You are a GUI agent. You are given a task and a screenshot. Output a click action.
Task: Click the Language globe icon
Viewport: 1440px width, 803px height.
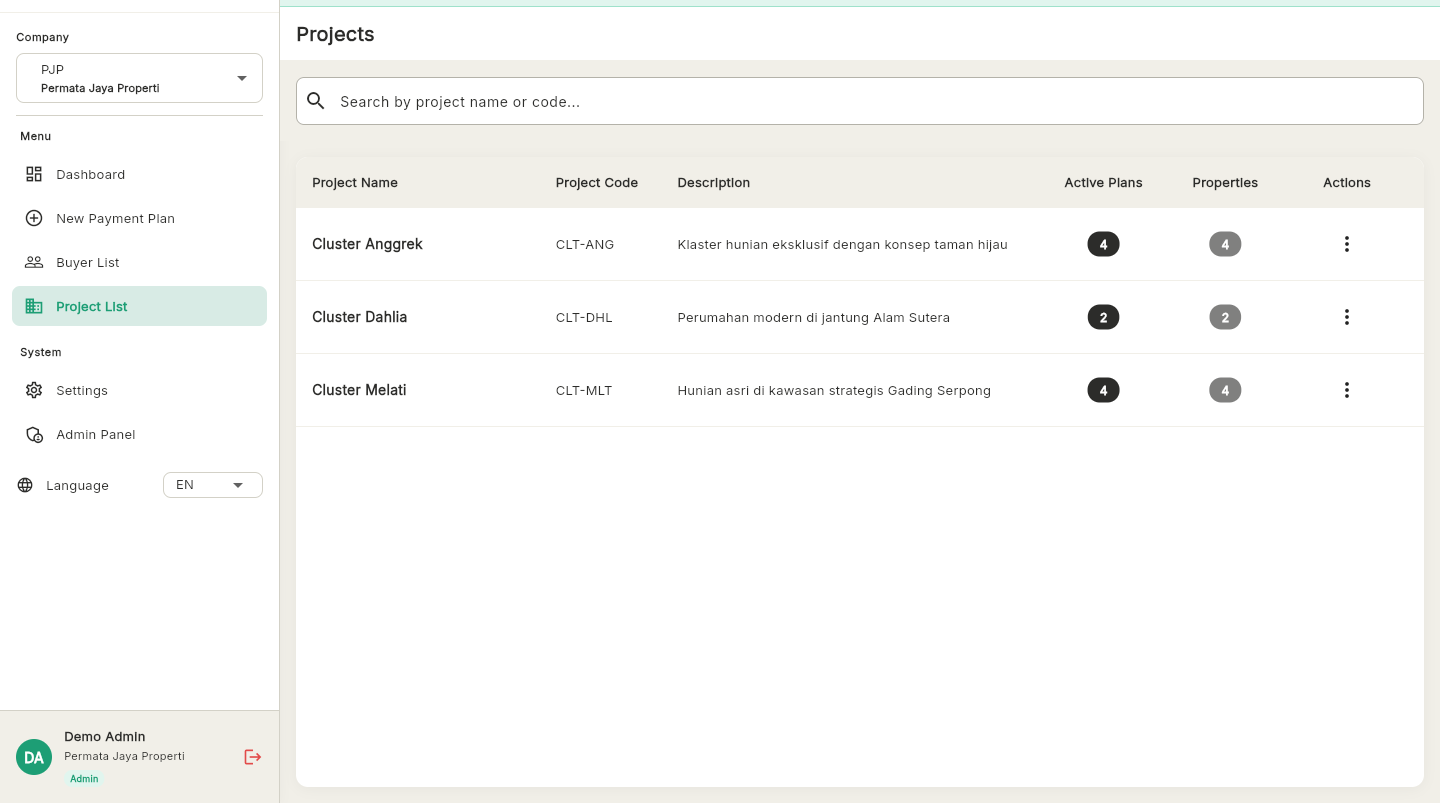point(23,485)
